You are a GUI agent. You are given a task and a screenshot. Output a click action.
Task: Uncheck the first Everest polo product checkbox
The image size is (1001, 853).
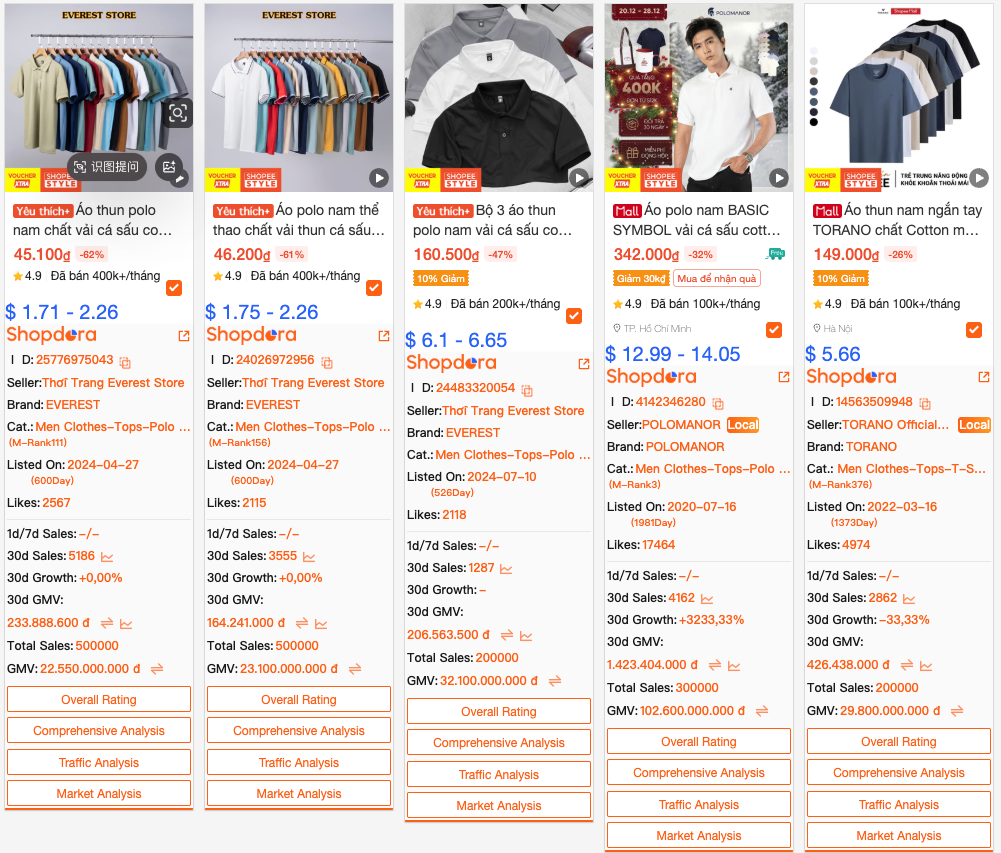tap(174, 288)
